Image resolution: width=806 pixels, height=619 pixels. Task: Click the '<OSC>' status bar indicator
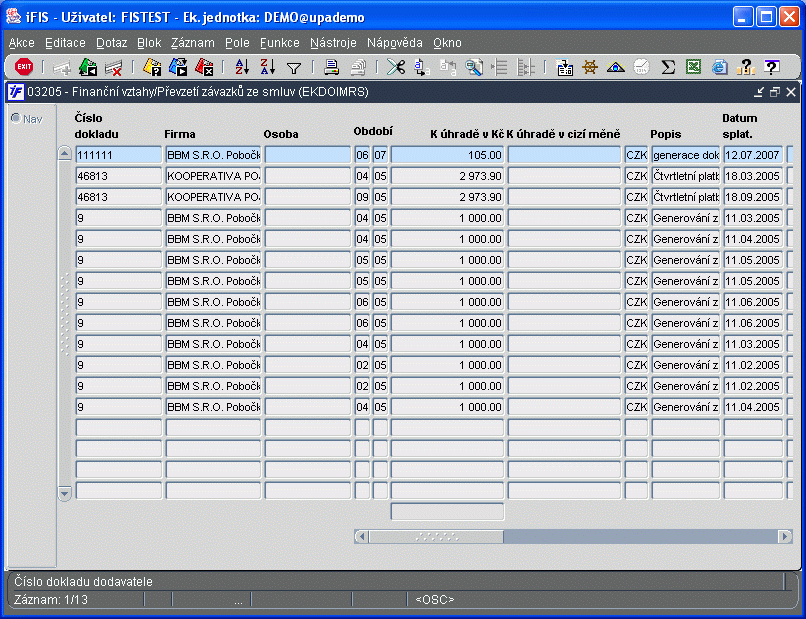(435, 599)
